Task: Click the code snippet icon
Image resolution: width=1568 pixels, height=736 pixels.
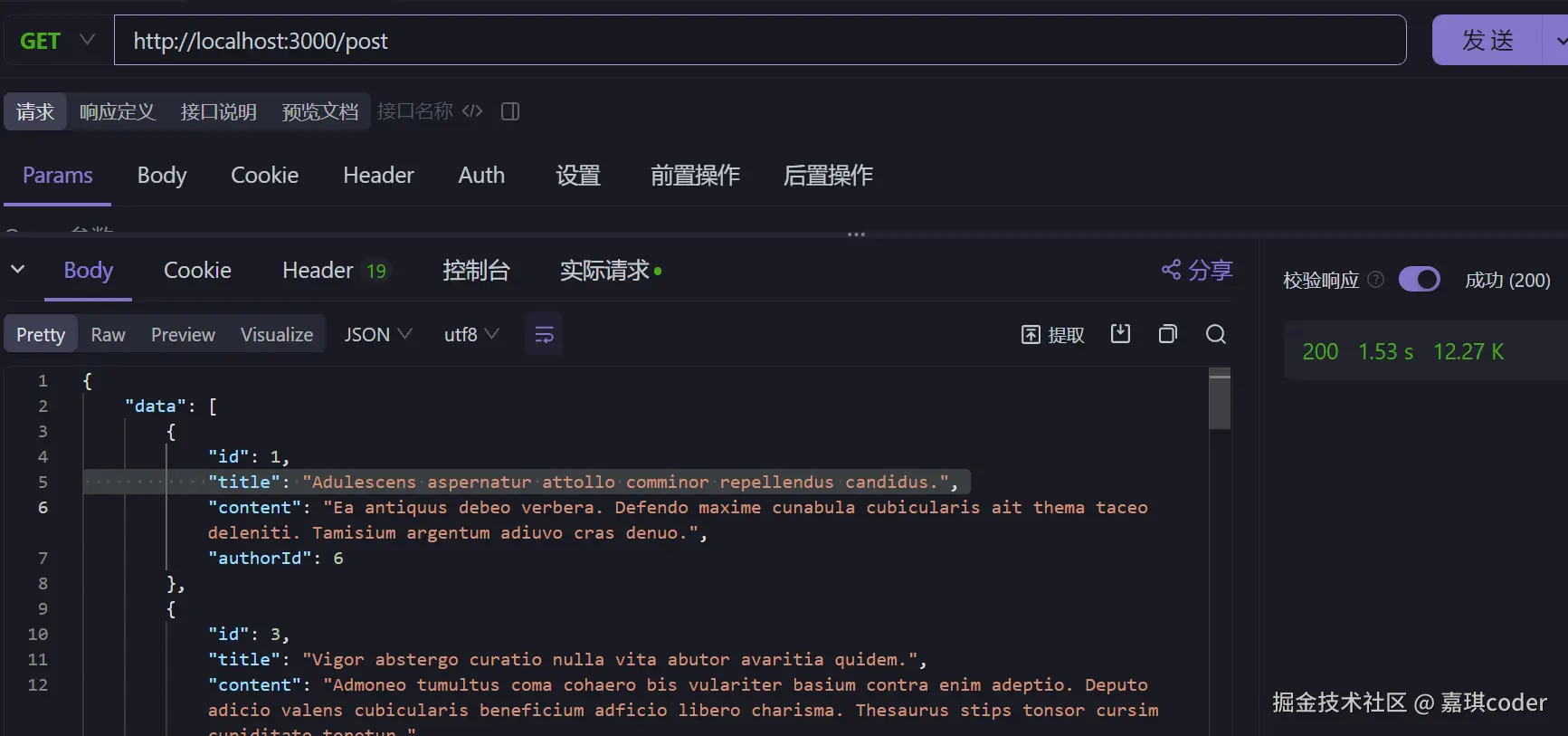Action: click(x=472, y=111)
